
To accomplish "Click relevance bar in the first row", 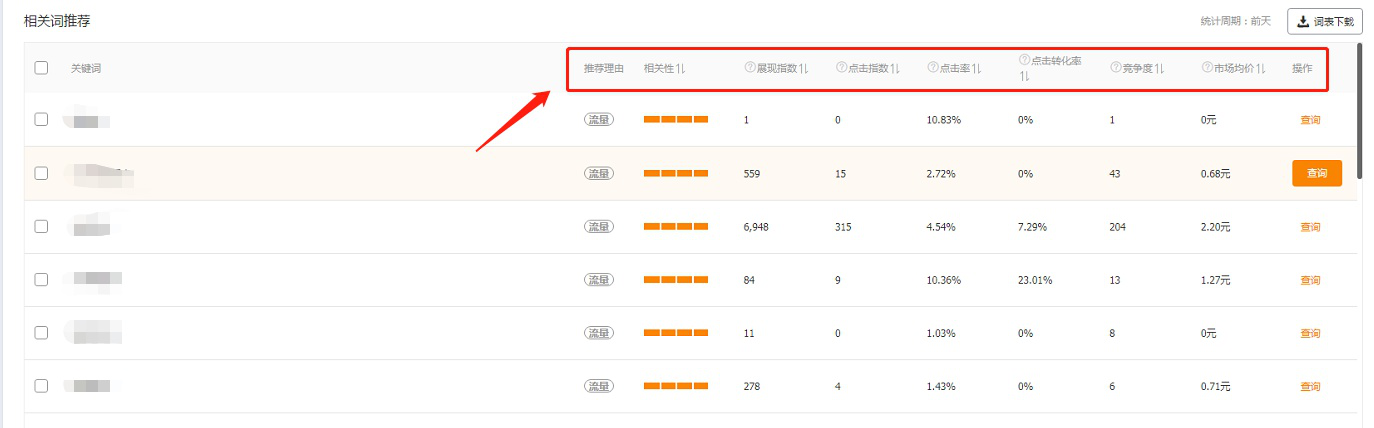I will pyautogui.click(x=676, y=120).
